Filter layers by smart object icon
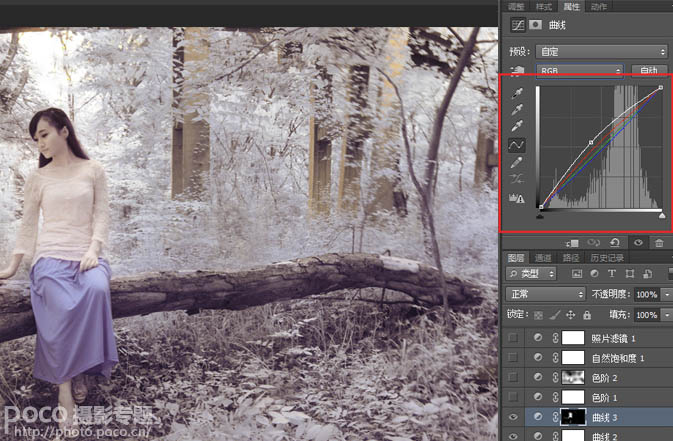Screen dimensions: 673x441 click(x=647, y=274)
